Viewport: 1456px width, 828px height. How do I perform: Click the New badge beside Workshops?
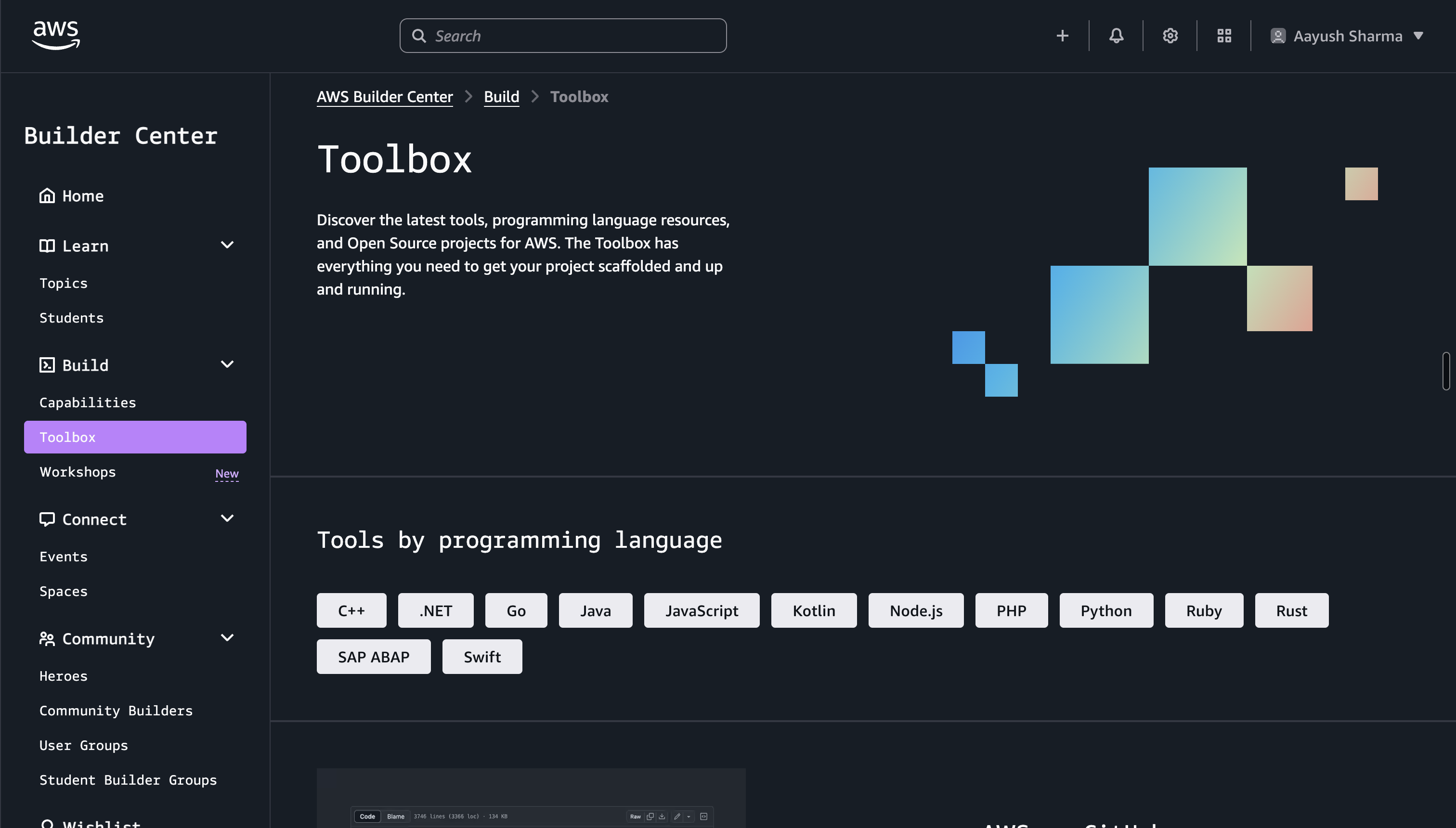pyautogui.click(x=227, y=474)
